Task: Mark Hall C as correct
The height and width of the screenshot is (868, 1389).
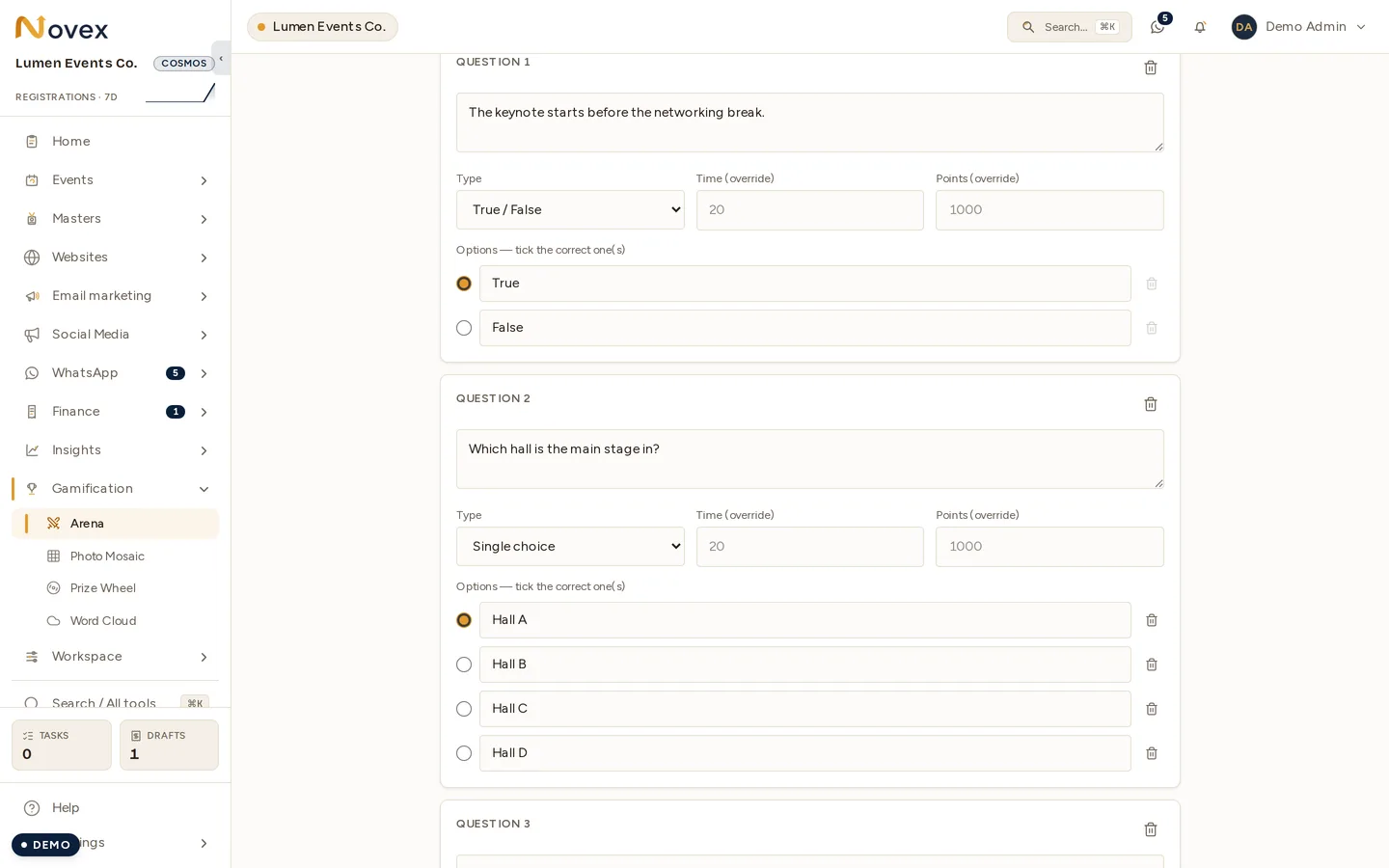Action: pos(464,709)
